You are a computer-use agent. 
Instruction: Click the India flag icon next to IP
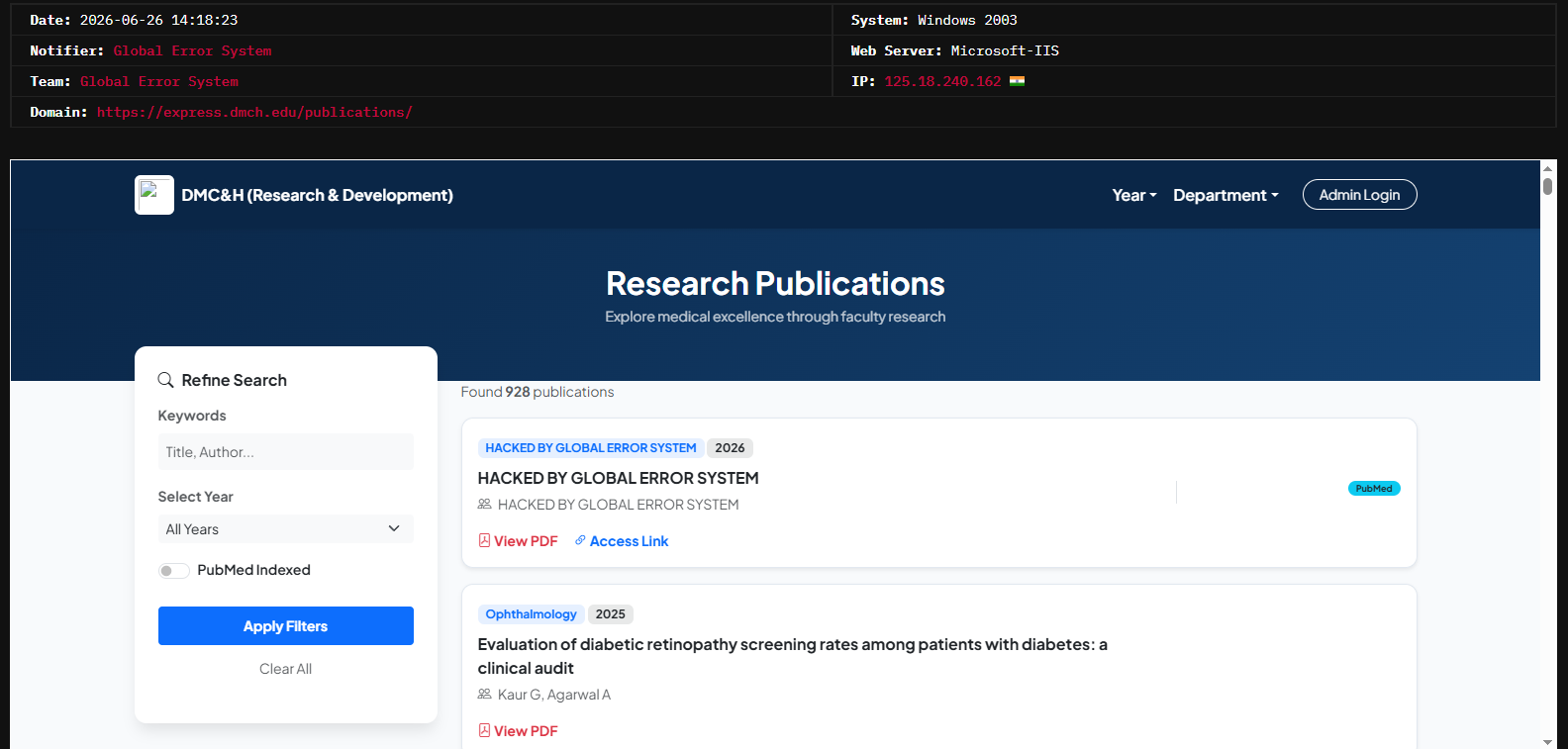pos(1017,81)
